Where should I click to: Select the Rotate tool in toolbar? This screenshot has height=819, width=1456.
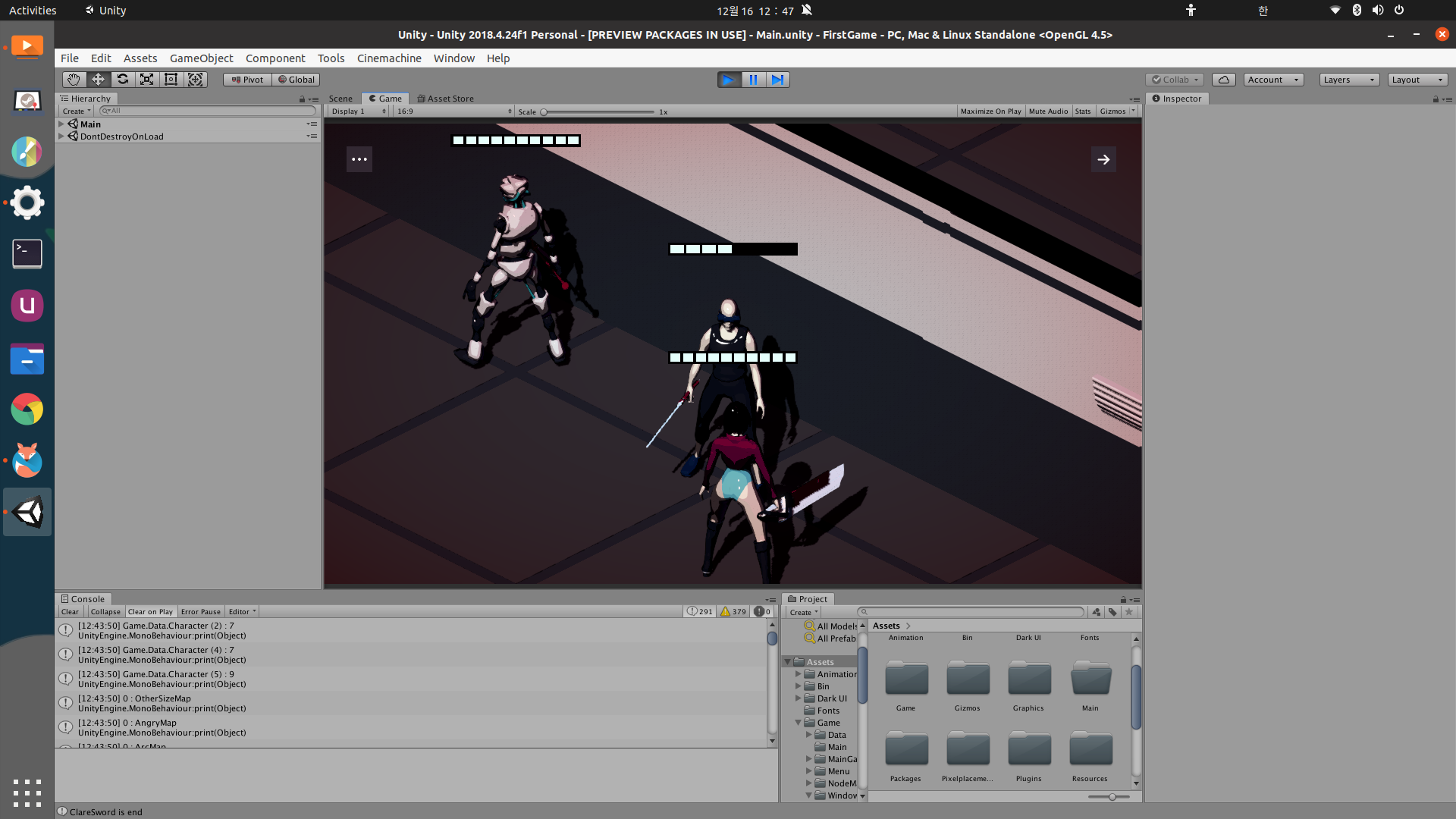[x=122, y=80]
